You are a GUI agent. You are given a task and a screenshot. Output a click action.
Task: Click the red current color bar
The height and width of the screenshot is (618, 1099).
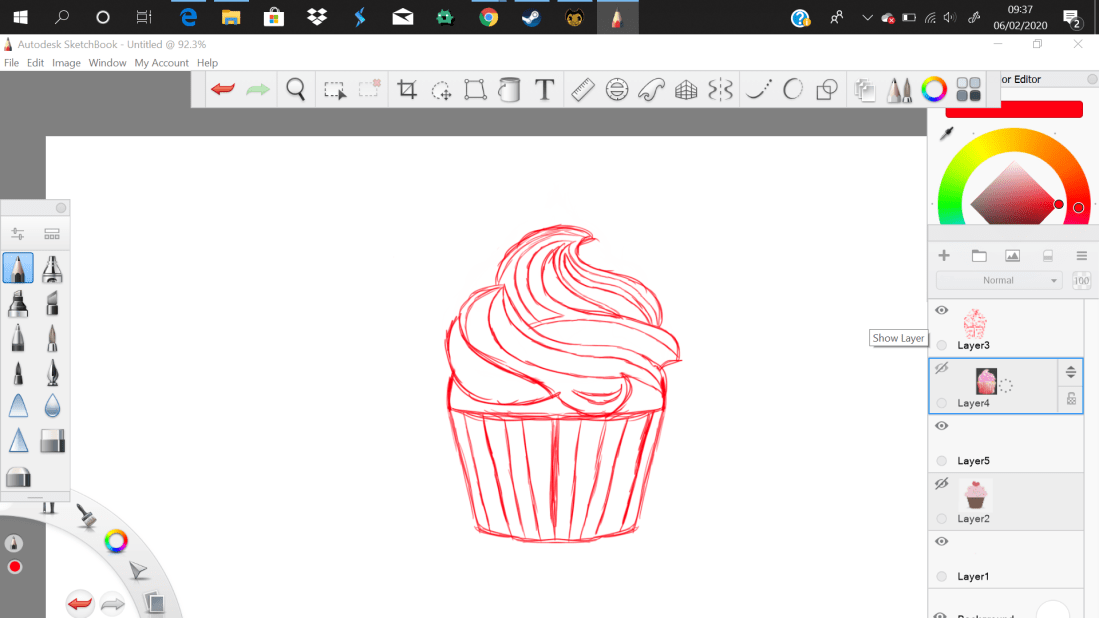coord(1013,109)
